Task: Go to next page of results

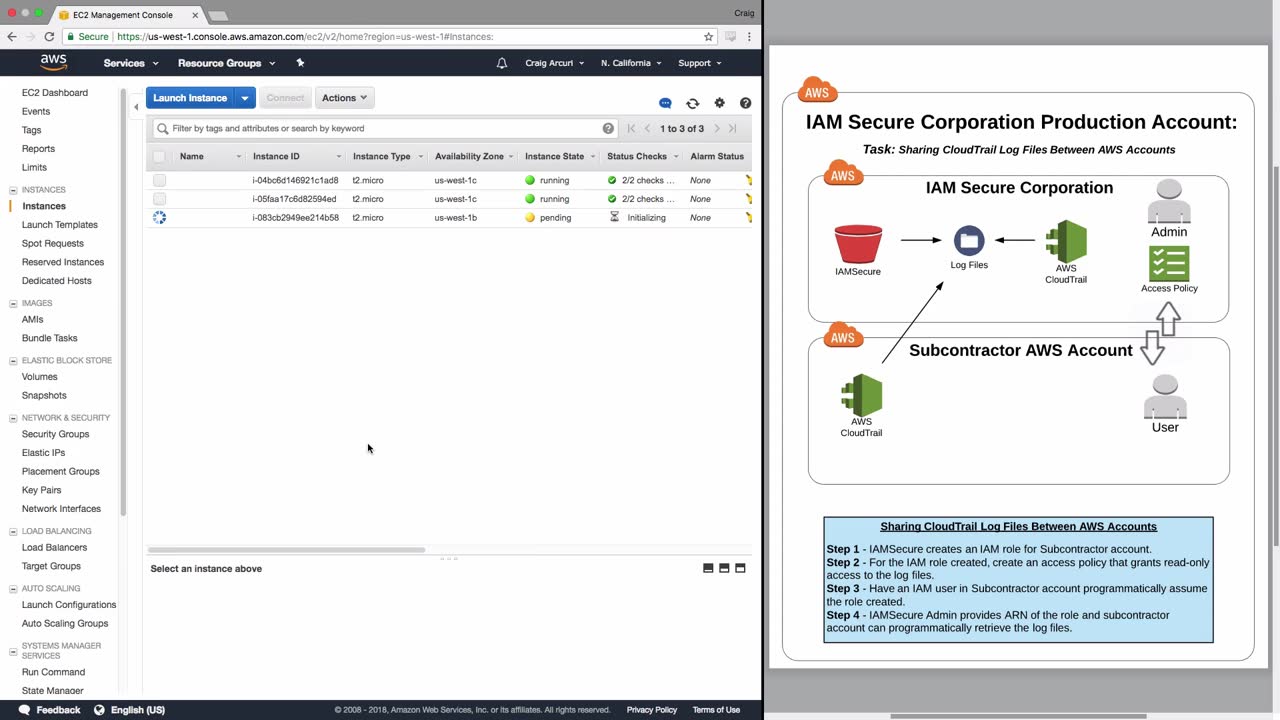Action: pos(716,128)
